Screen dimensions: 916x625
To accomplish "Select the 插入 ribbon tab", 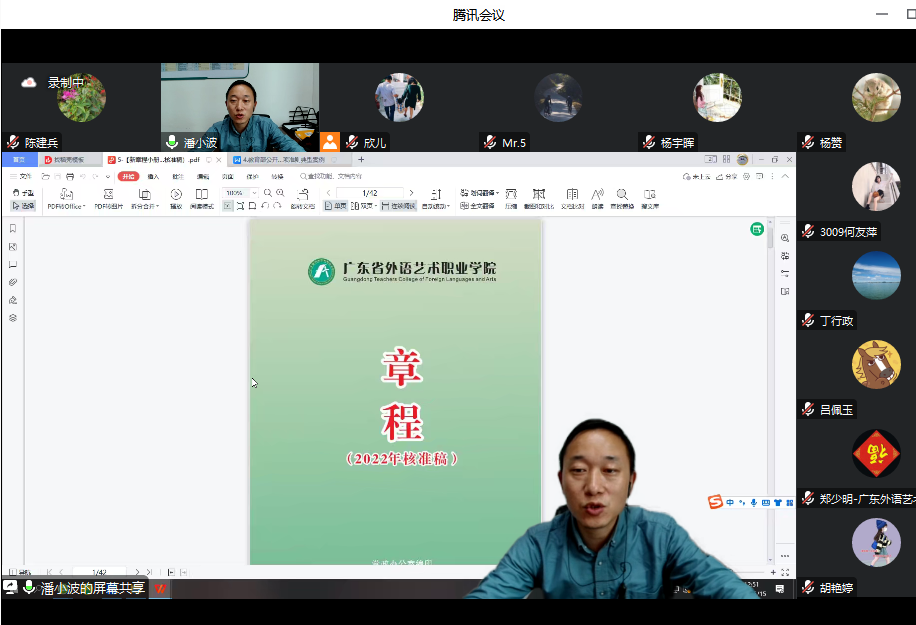I will [x=153, y=176].
